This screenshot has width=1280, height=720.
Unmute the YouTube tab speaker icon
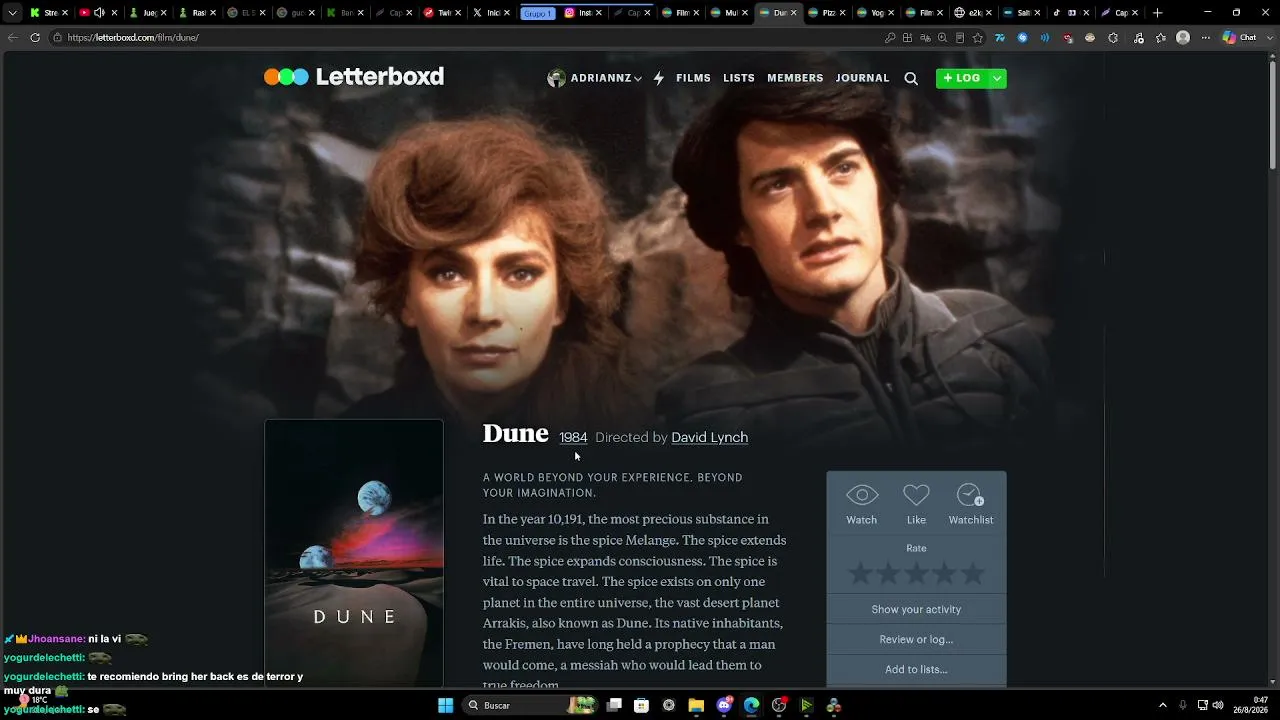(x=99, y=13)
